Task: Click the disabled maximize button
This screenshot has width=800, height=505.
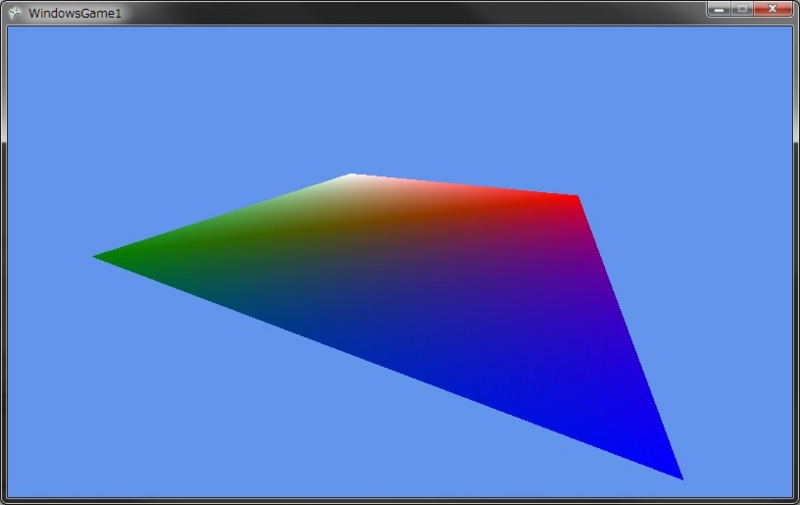Action: [x=742, y=9]
